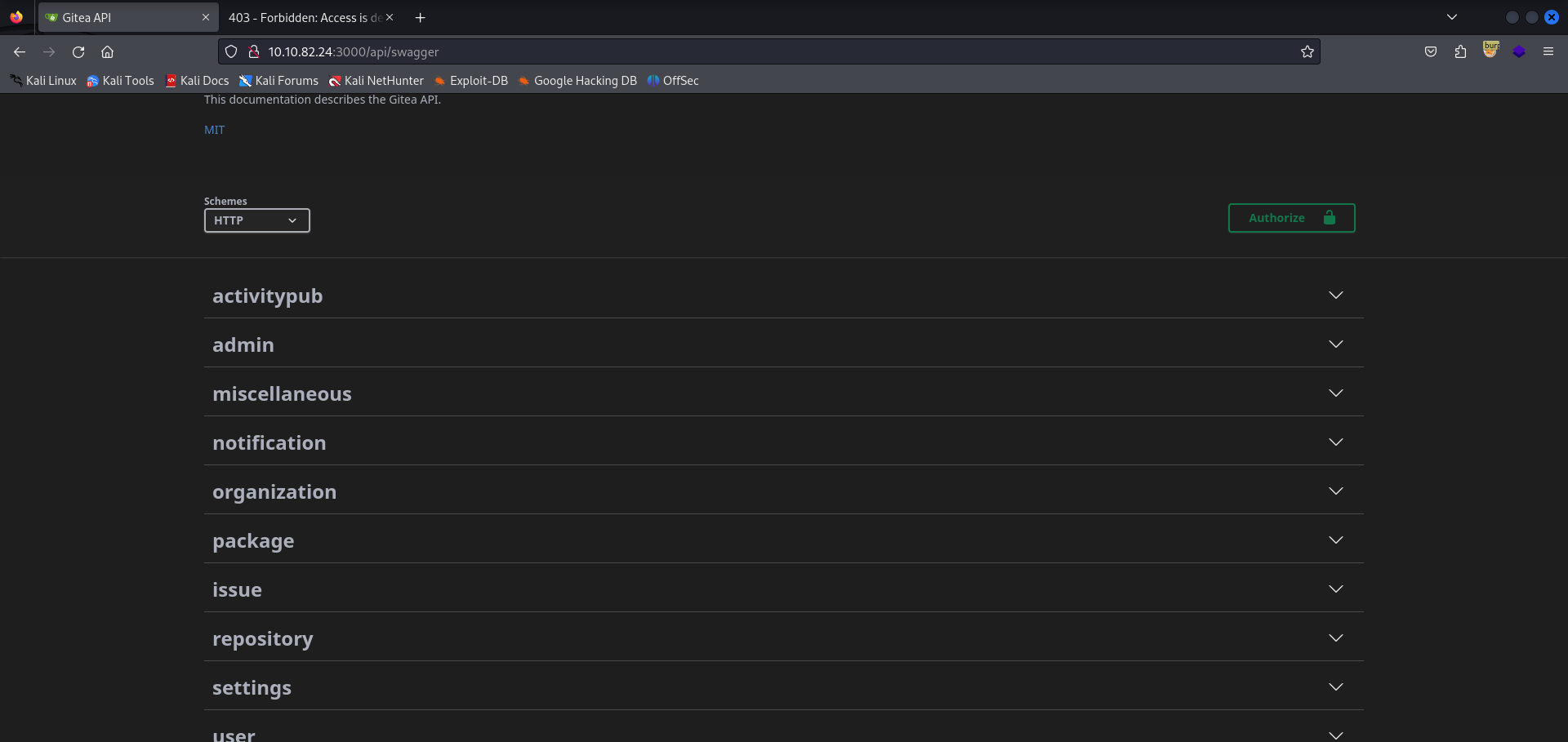This screenshot has height=742, width=1568.
Task: Open the Schemes HTTP dropdown
Action: [x=256, y=220]
